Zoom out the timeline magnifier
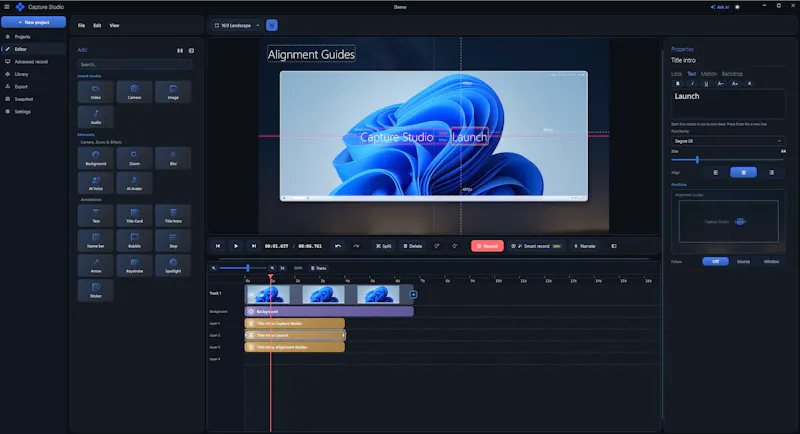Viewport: 800px width, 434px height. (214, 268)
